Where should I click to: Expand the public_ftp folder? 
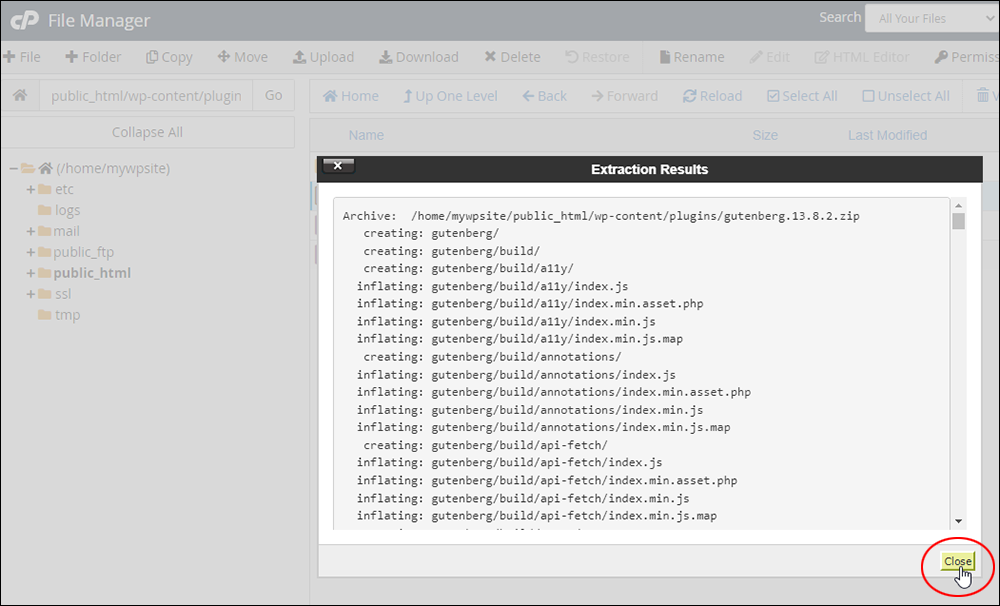point(30,253)
